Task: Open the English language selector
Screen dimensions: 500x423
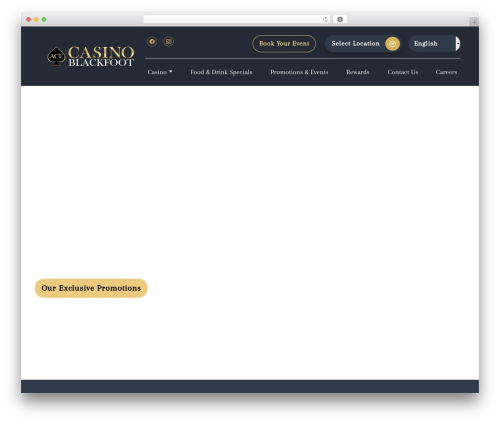Action: (434, 44)
